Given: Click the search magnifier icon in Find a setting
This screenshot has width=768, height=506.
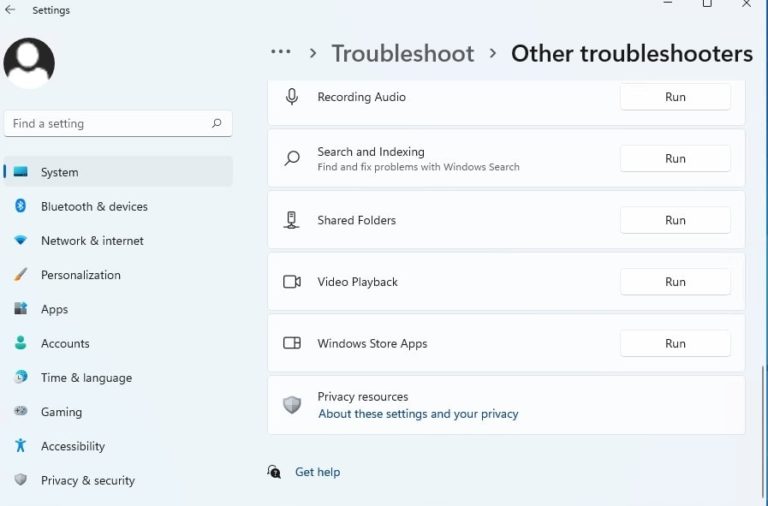Looking at the screenshot, I should [x=216, y=124].
